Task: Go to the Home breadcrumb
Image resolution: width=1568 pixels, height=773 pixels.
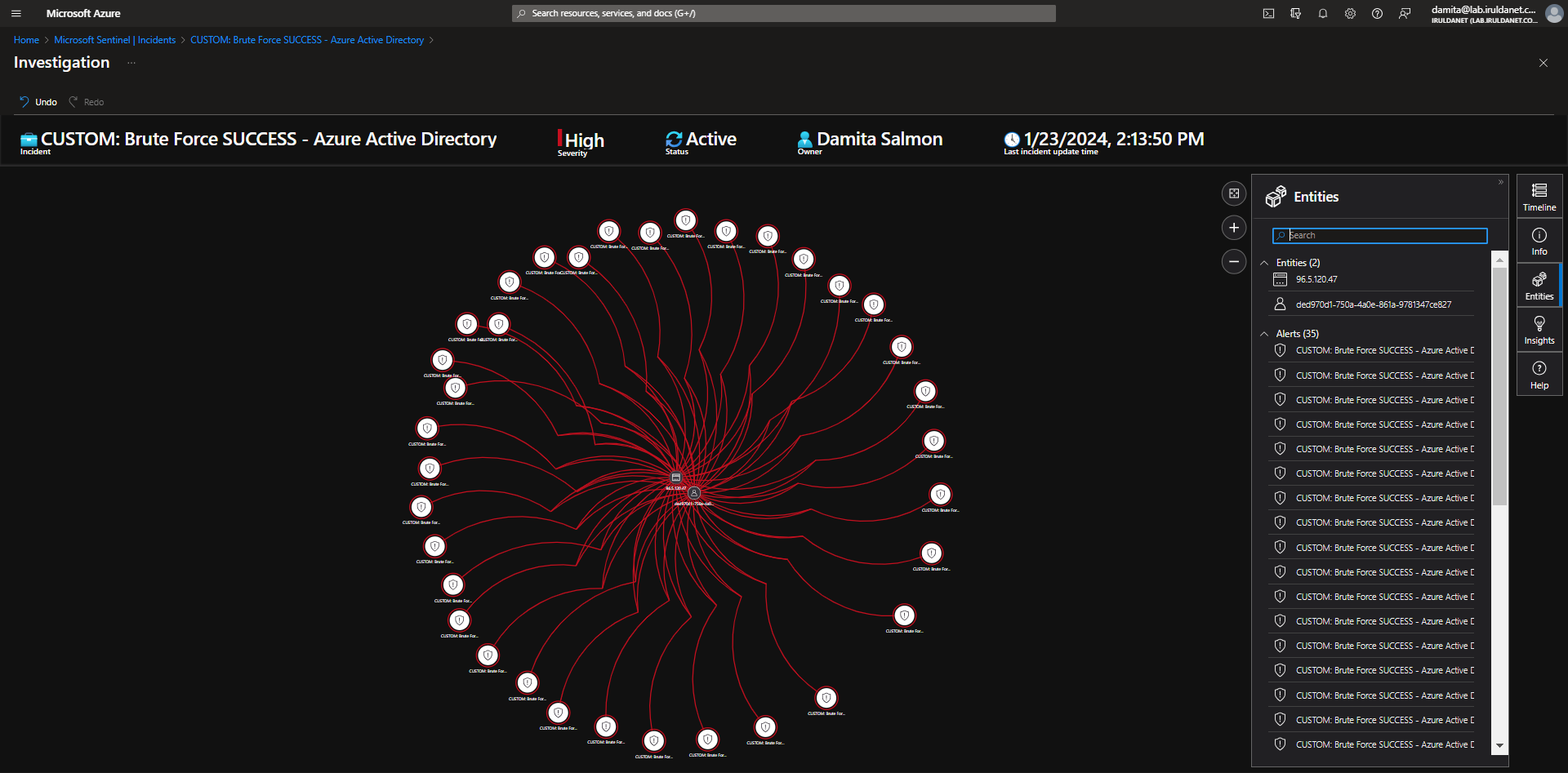Action: [26, 40]
